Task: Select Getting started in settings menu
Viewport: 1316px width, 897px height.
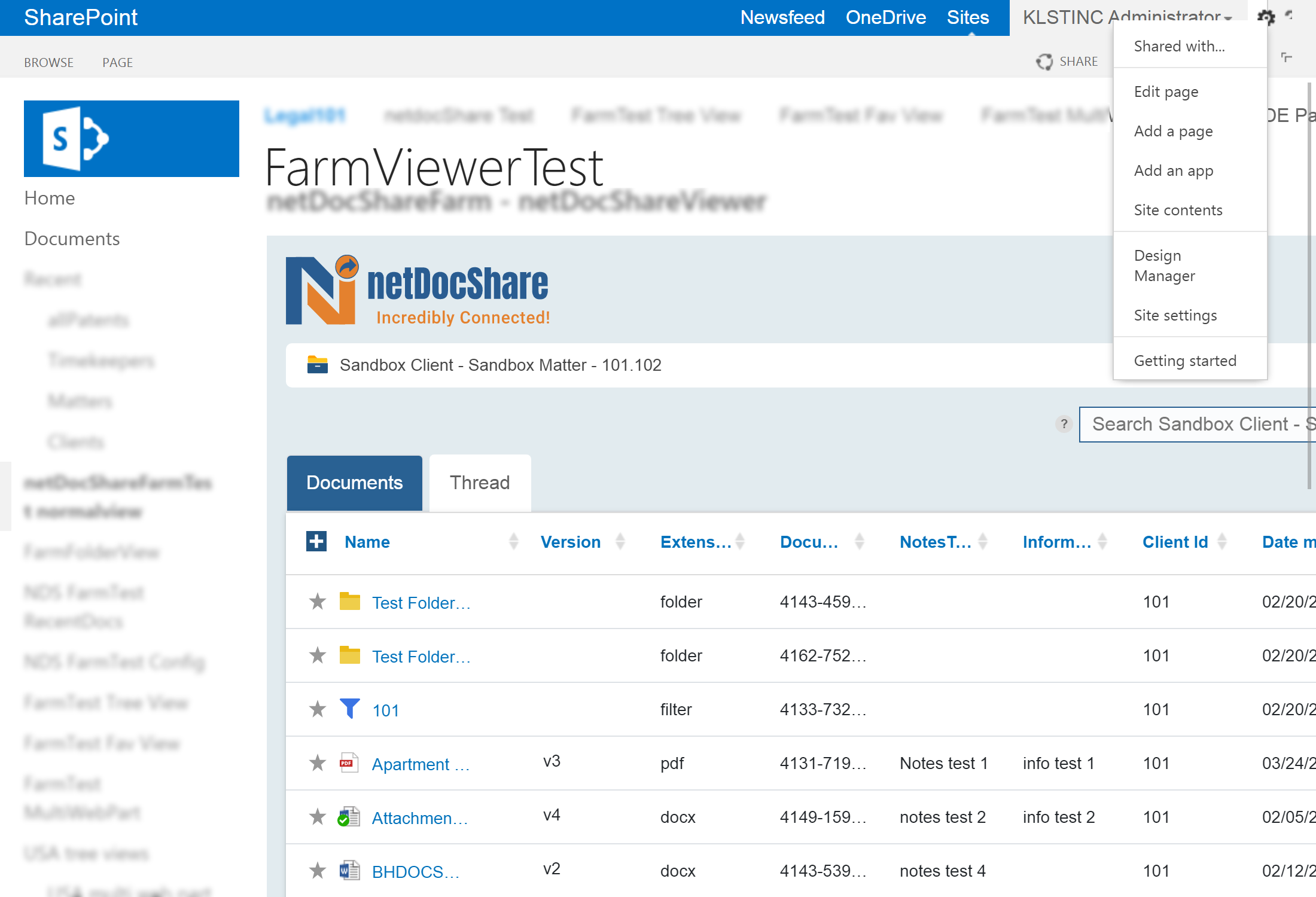Action: point(1184,361)
